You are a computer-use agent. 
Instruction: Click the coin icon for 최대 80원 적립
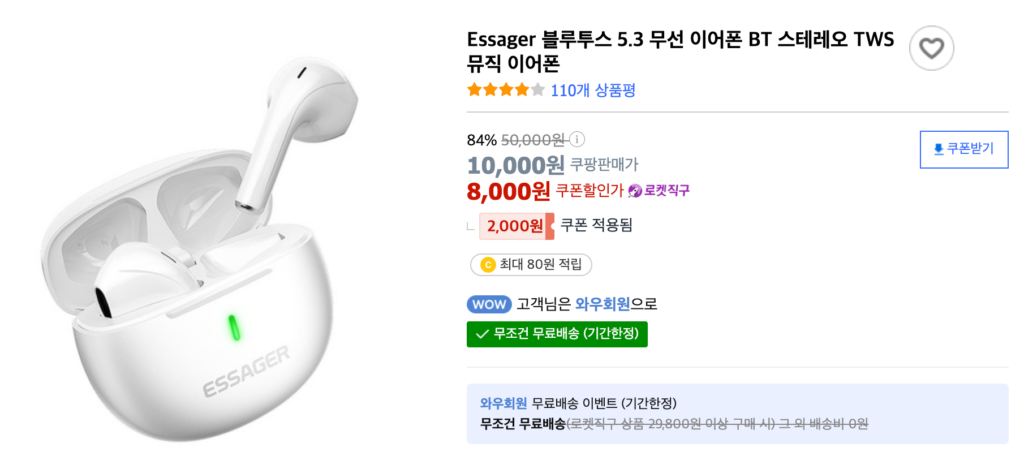pos(488,265)
